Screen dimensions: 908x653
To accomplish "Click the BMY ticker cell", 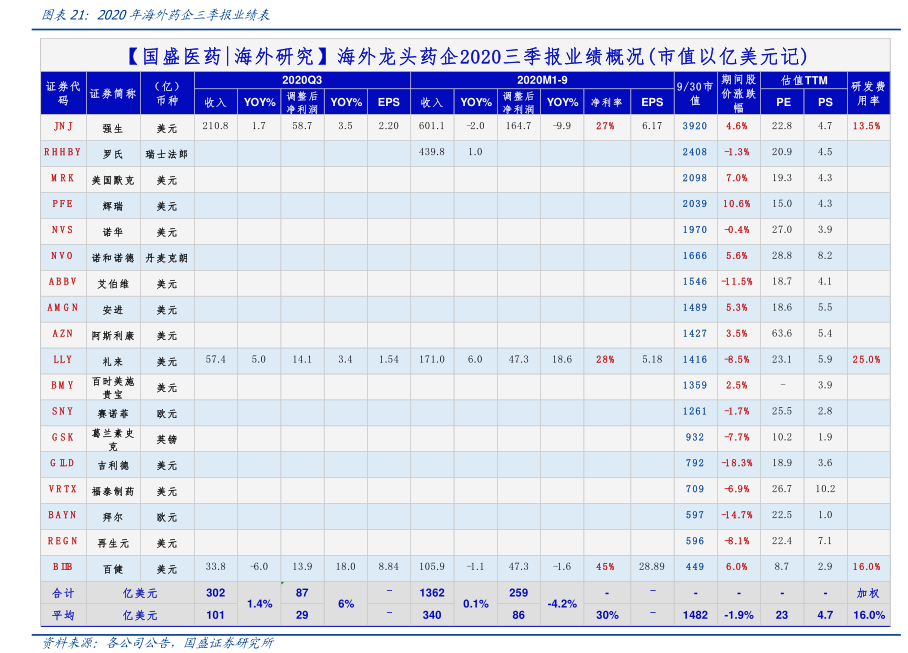I will [x=63, y=386].
